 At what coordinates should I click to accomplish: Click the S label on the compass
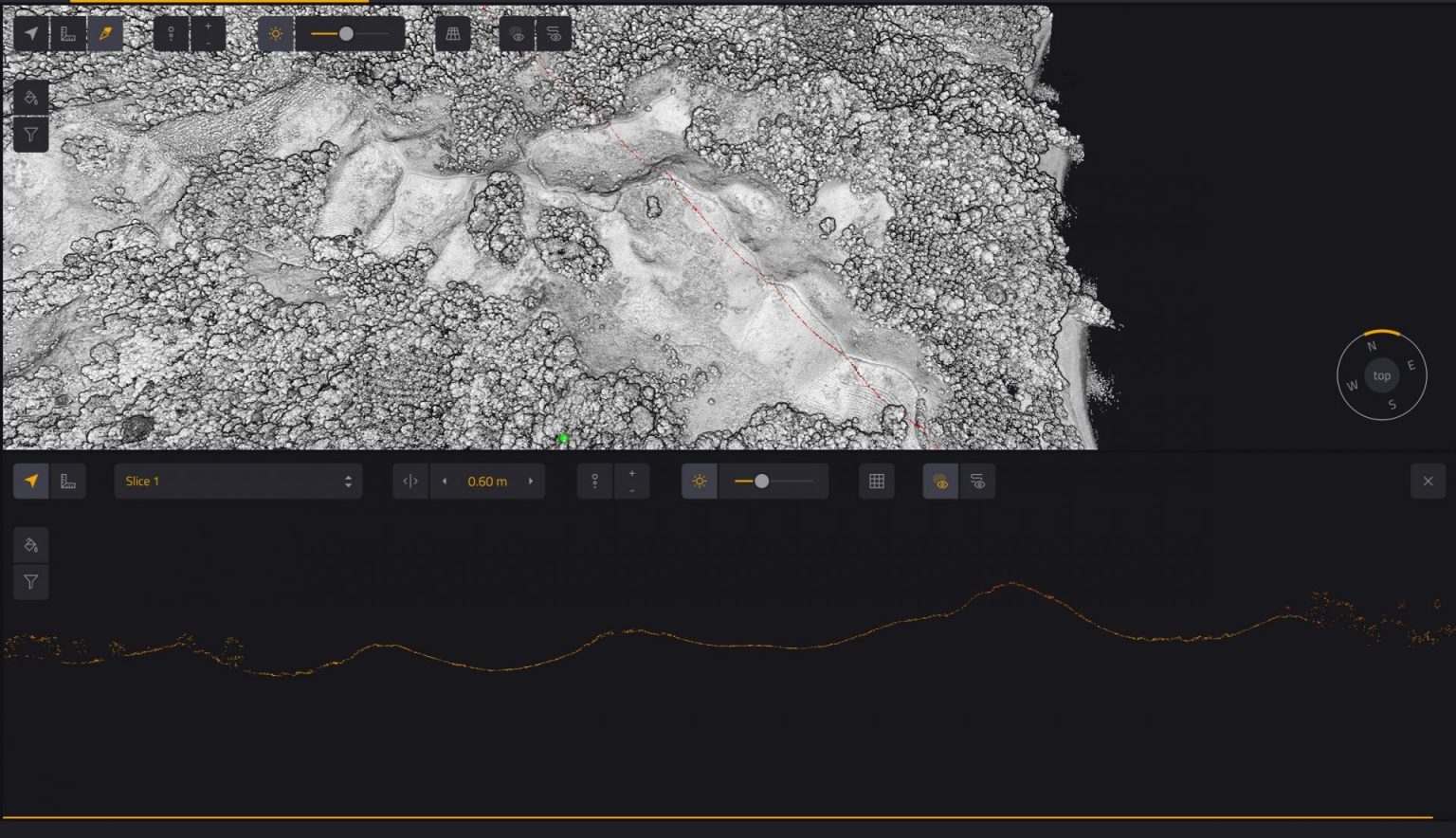1392,405
